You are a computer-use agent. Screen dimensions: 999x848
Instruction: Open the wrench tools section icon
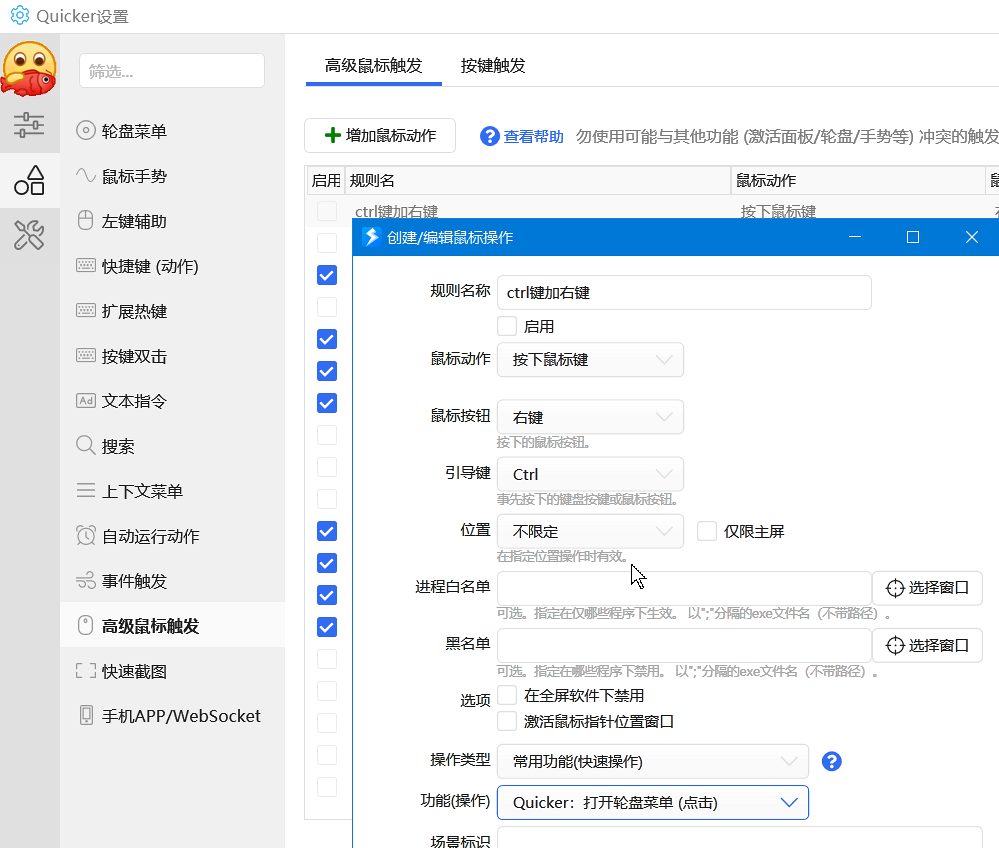click(29, 234)
